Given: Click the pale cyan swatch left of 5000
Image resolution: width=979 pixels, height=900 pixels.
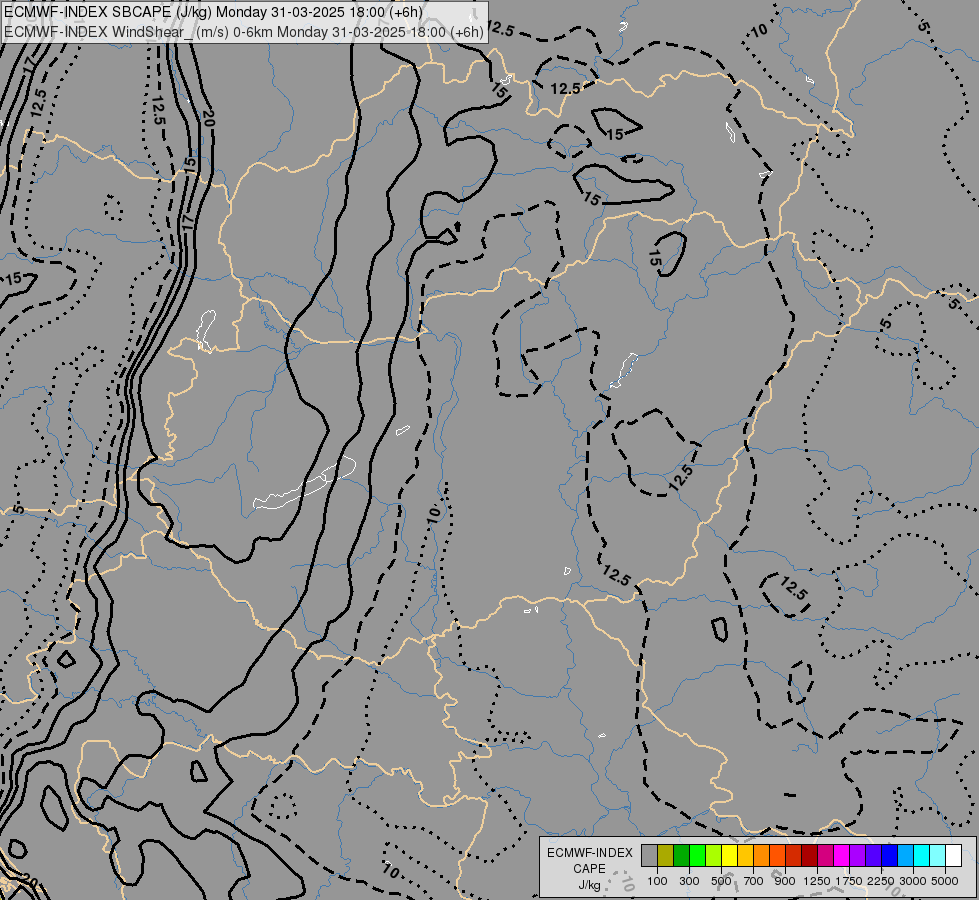Looking at the screenshot, I should pos(937,855).
